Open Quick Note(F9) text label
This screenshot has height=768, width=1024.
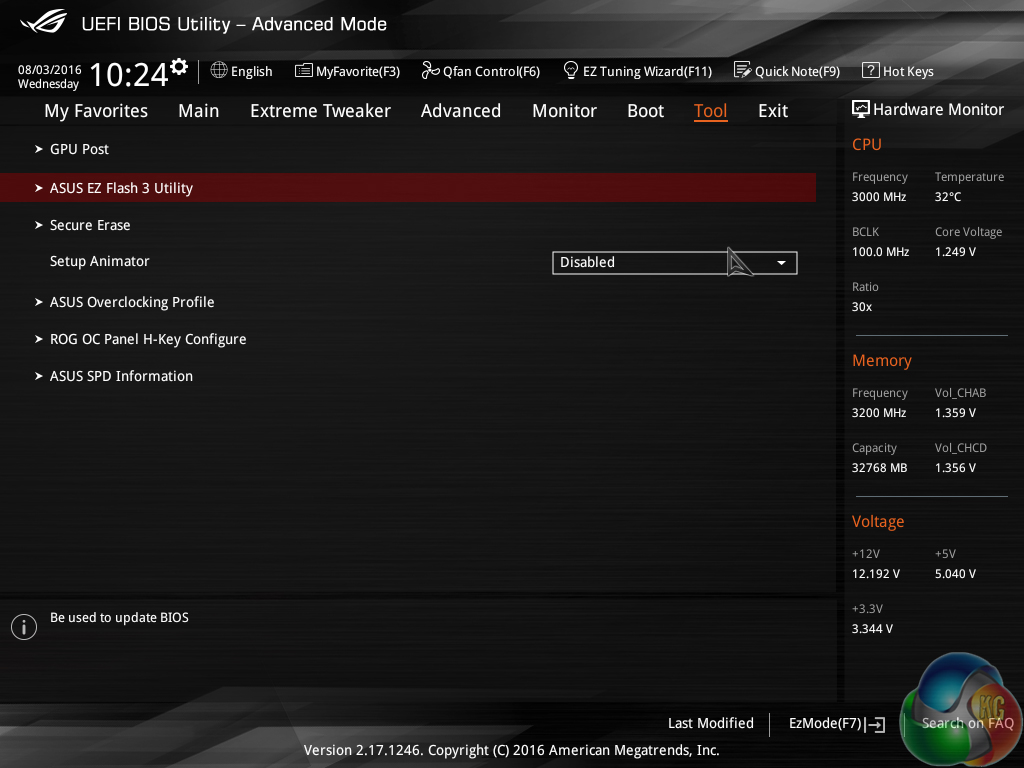797,72
